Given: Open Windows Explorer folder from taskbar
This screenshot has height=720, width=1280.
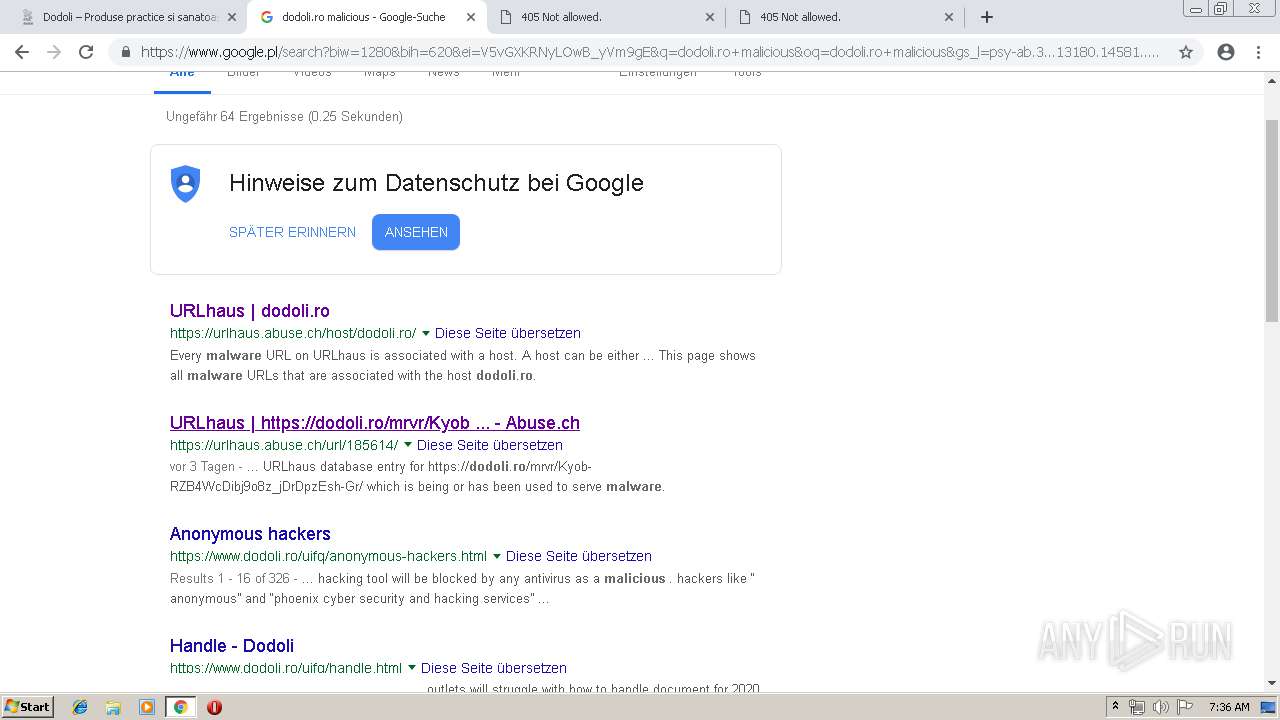Looking at the screenshot, I should [x=113, y=707].
